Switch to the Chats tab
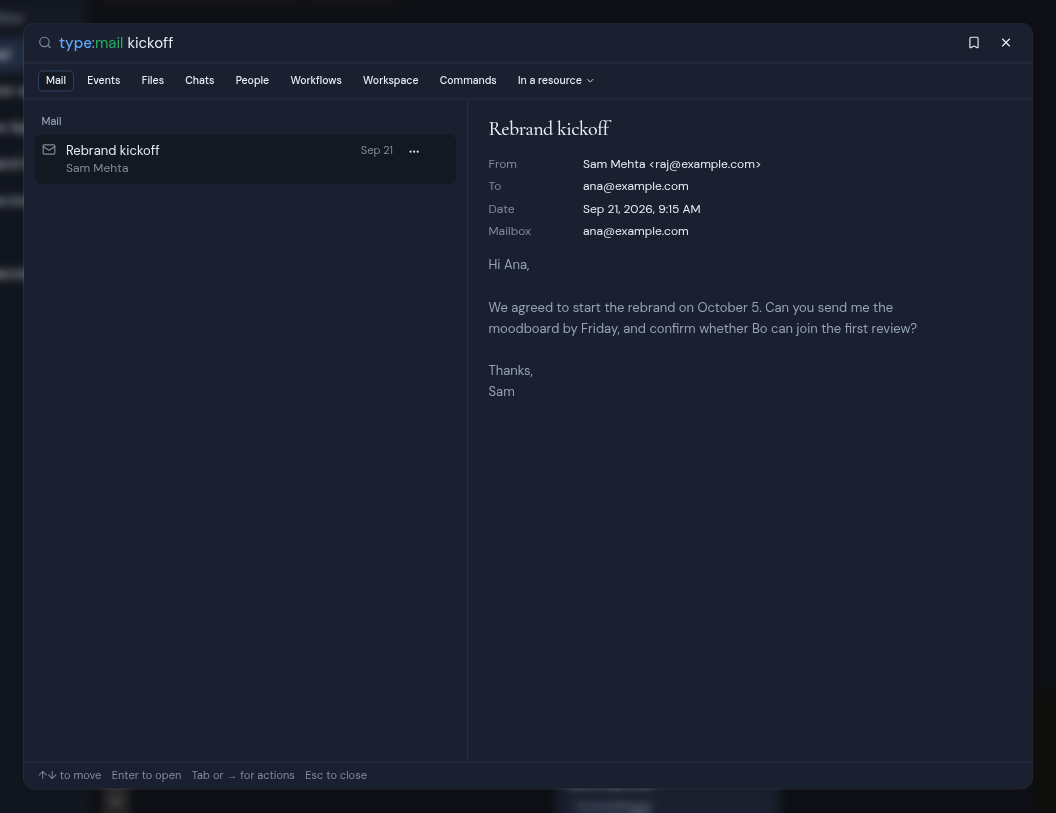 (199, 80)
